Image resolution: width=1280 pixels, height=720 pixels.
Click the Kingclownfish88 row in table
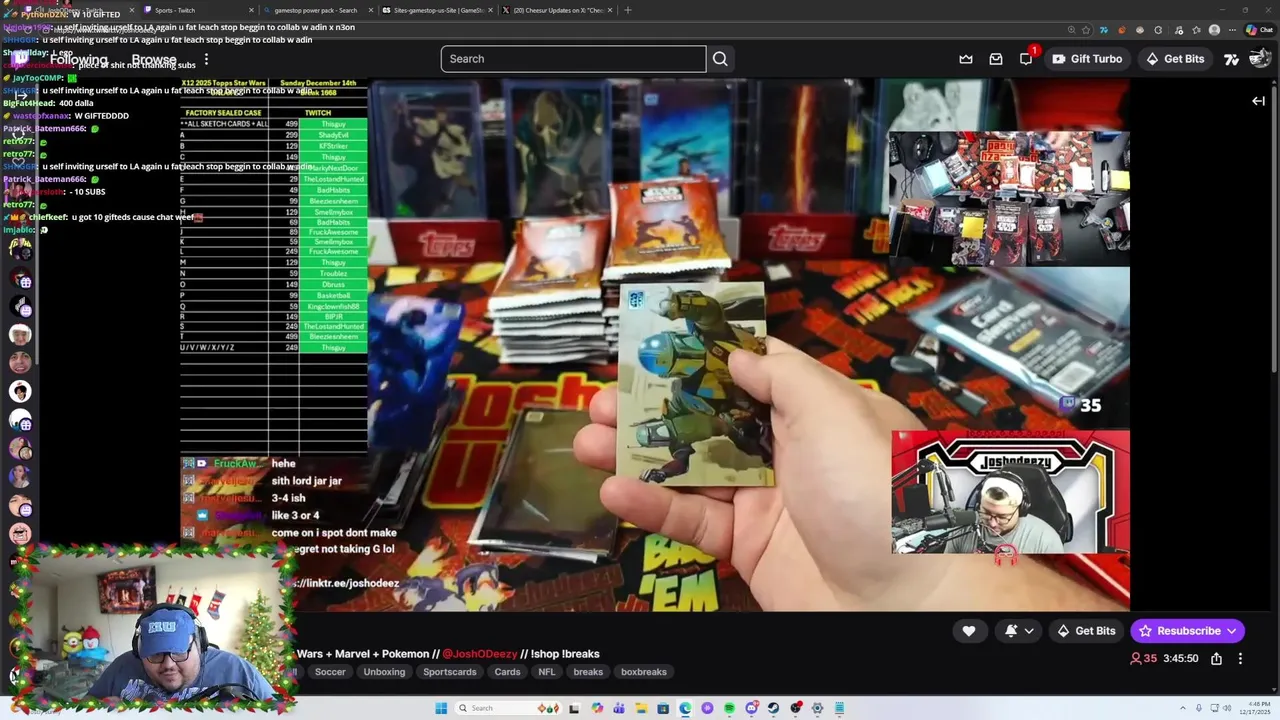click(274, 305)
